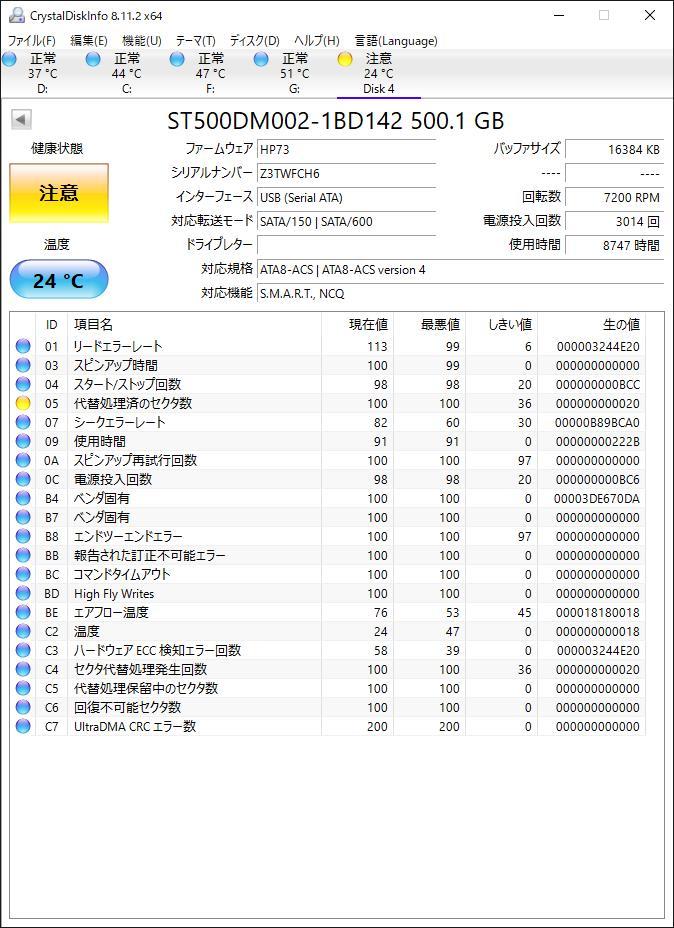
Task: Click the buffer size field 16384 KB
Action: 614,149
